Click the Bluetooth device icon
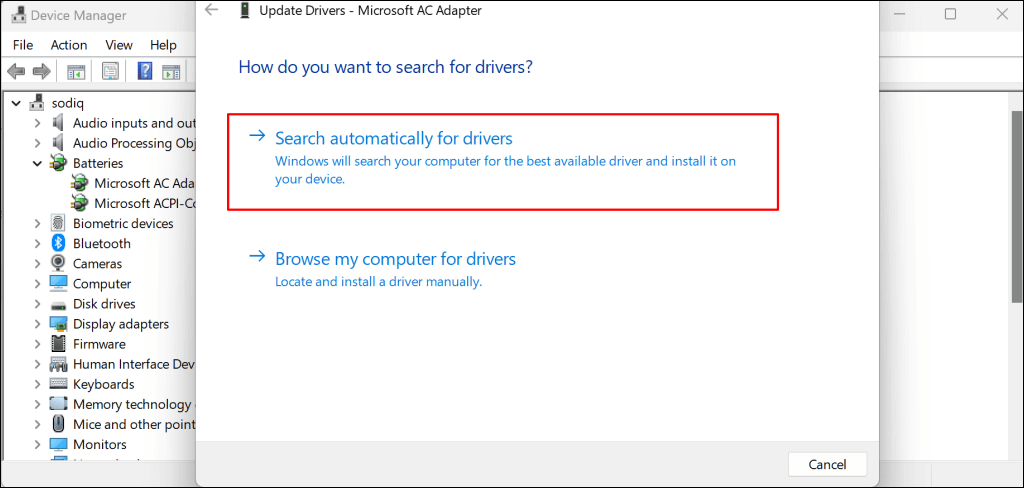This screenshot has width=1024, height=488. tap(58, 244)
